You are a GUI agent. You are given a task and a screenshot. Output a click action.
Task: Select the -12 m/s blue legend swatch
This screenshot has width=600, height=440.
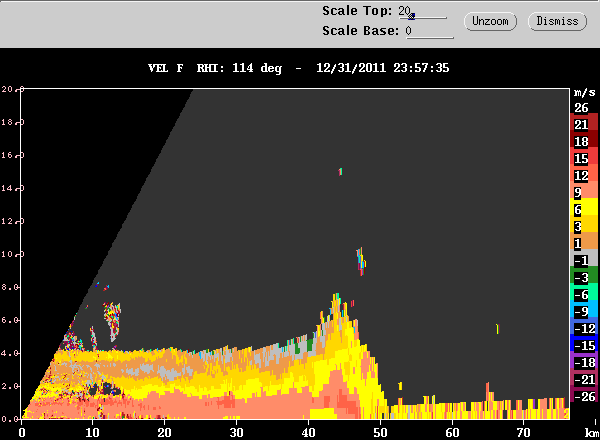click(x=584, y=326)
